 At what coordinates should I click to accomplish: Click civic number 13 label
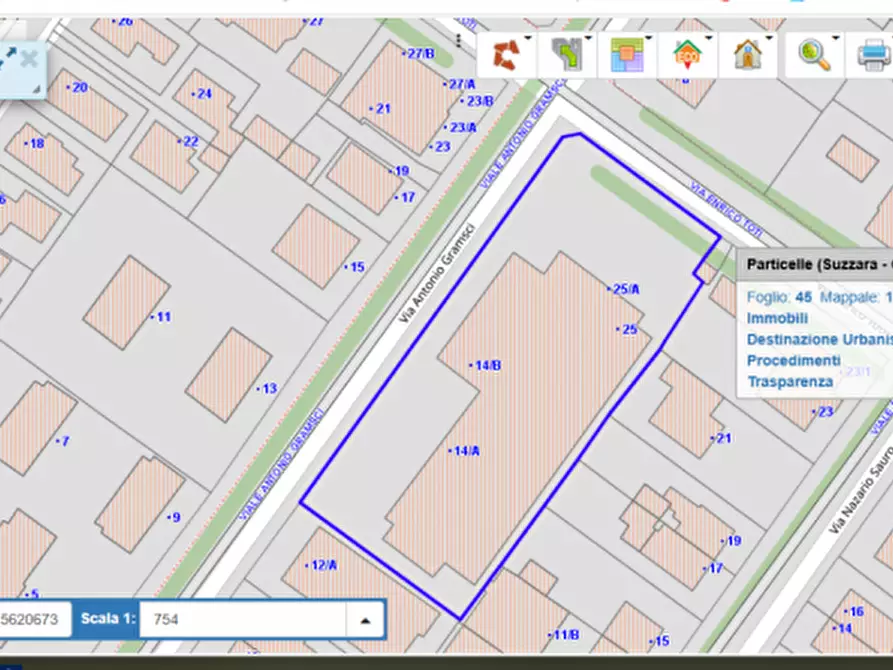[267, 389]
